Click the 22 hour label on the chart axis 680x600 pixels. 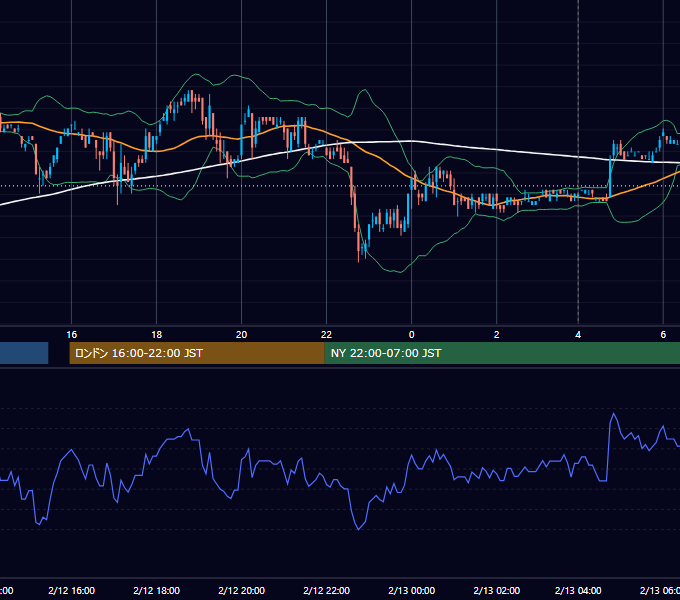tap(327, 335)
